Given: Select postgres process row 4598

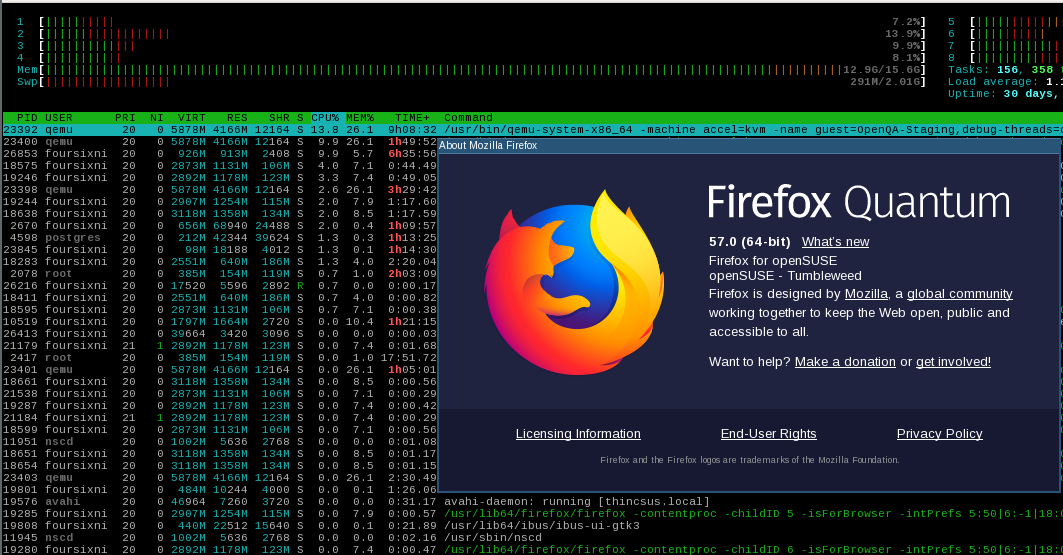Looking at the screenshot, I should (220, 238).
